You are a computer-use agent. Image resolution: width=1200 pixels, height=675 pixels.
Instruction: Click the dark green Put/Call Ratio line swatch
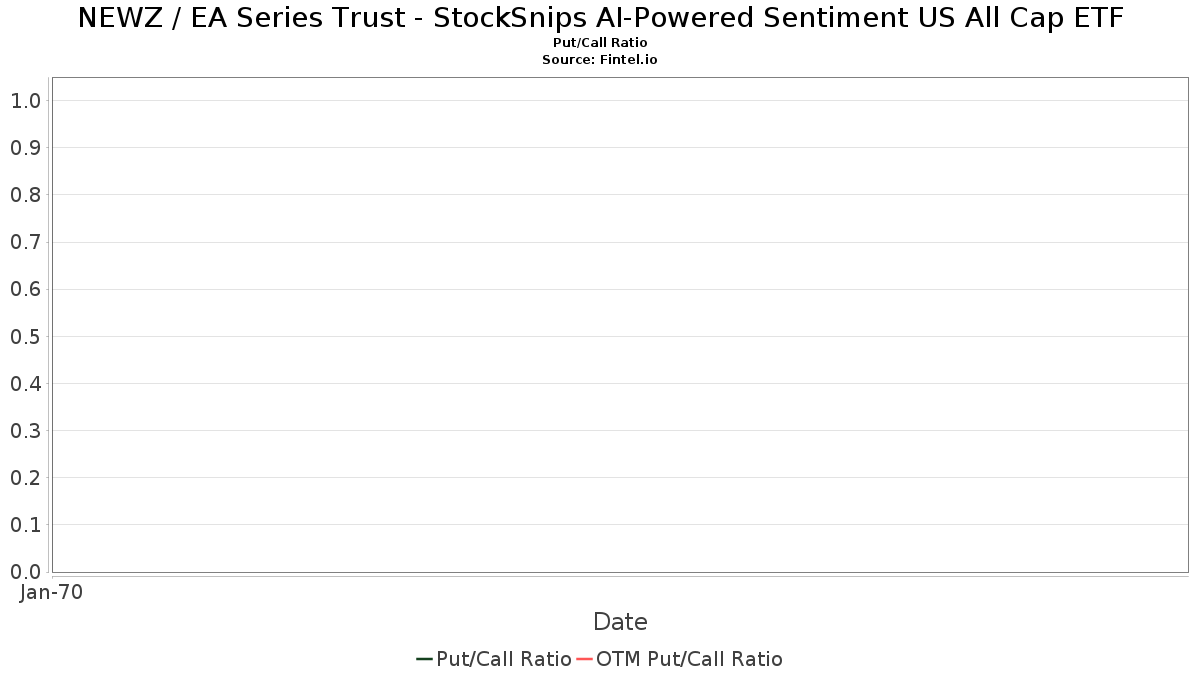424,659
